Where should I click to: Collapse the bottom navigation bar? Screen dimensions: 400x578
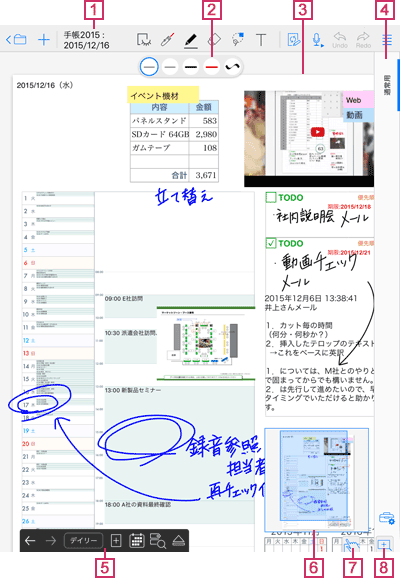pos(178,540)
